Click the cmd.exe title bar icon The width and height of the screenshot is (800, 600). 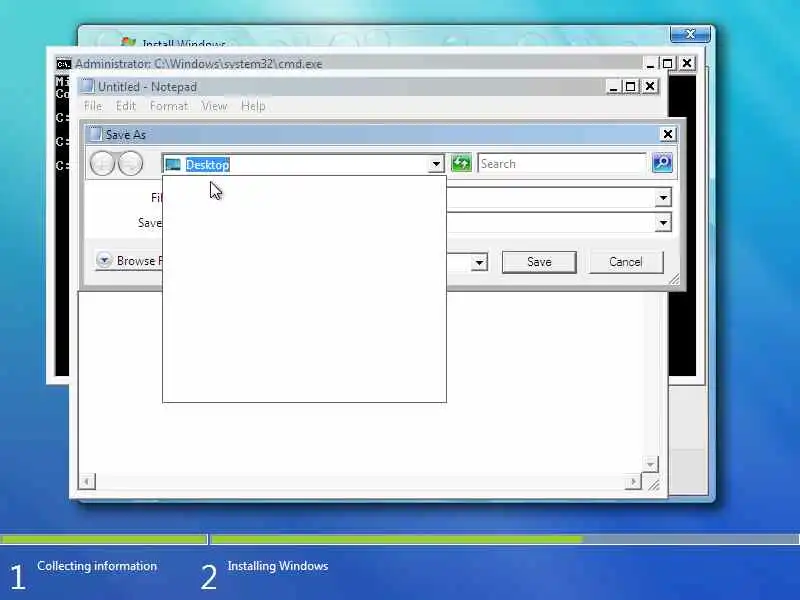point(63,64)
